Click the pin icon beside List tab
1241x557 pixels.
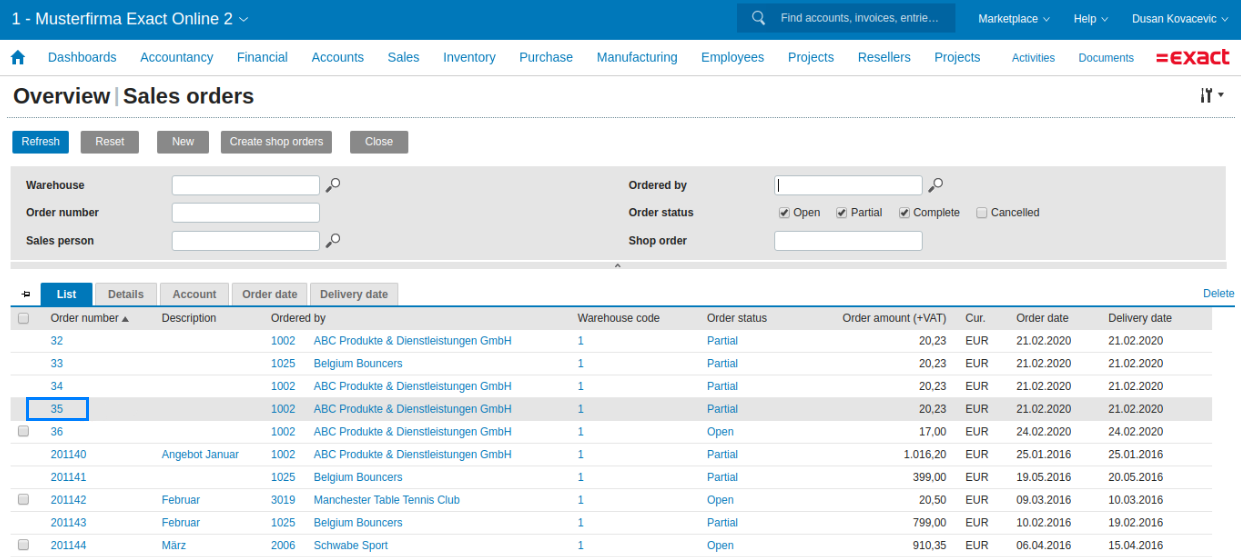point(26,294)
